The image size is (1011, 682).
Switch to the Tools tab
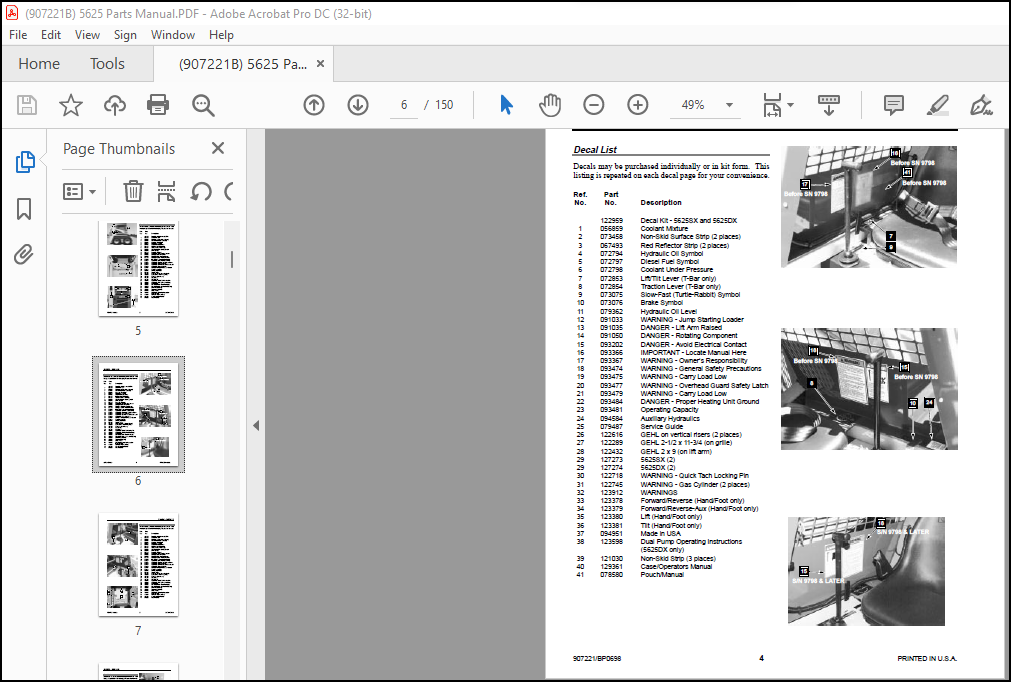(x=107, y=64)
